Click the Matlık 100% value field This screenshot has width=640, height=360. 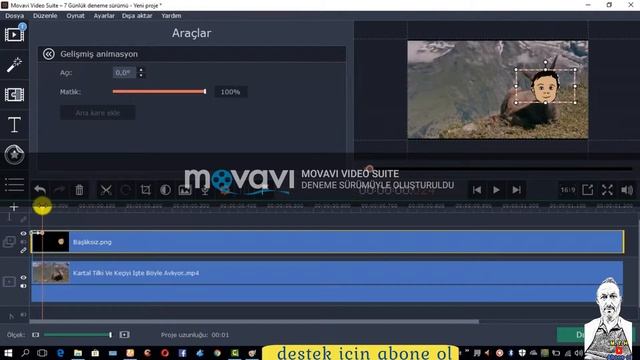pos(230,92)
